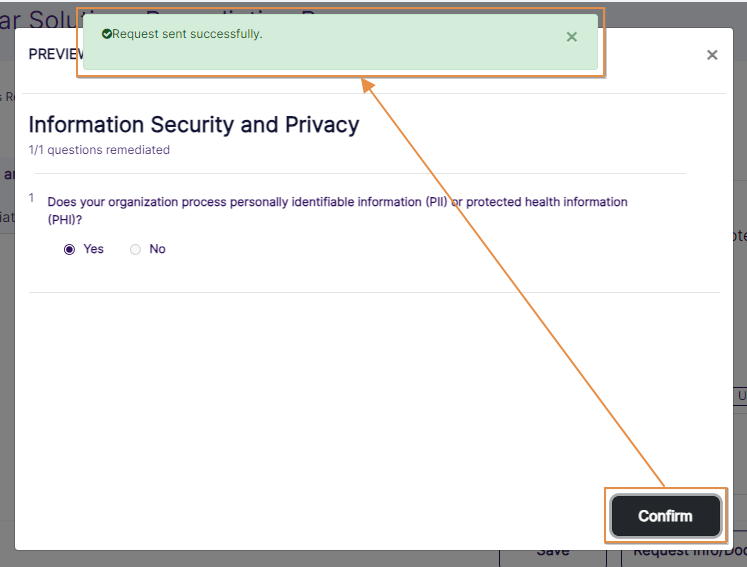Click the Information Security and Privacy heading
Image resolution: width=747 pixels, height=567 pixels.
(193, 125)
